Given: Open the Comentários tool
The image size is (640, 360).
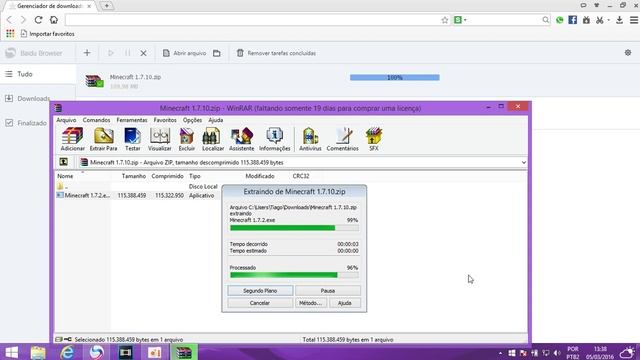Looking at the screenshot, I should [342, 139].
